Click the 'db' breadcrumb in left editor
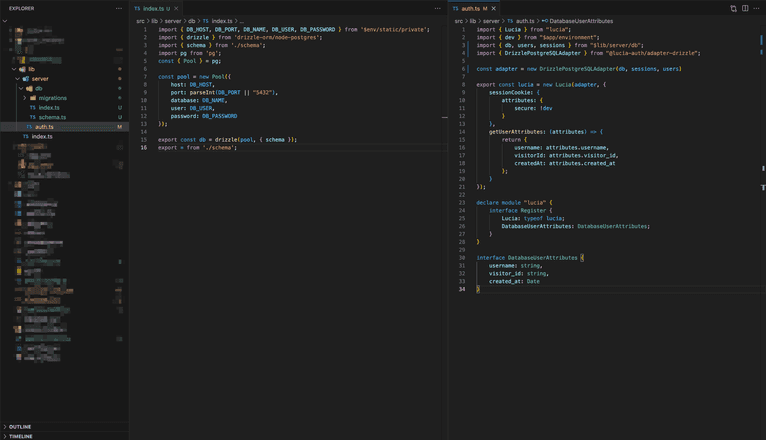The height and width of the screenshot is (440, 766). pos(193,21)
